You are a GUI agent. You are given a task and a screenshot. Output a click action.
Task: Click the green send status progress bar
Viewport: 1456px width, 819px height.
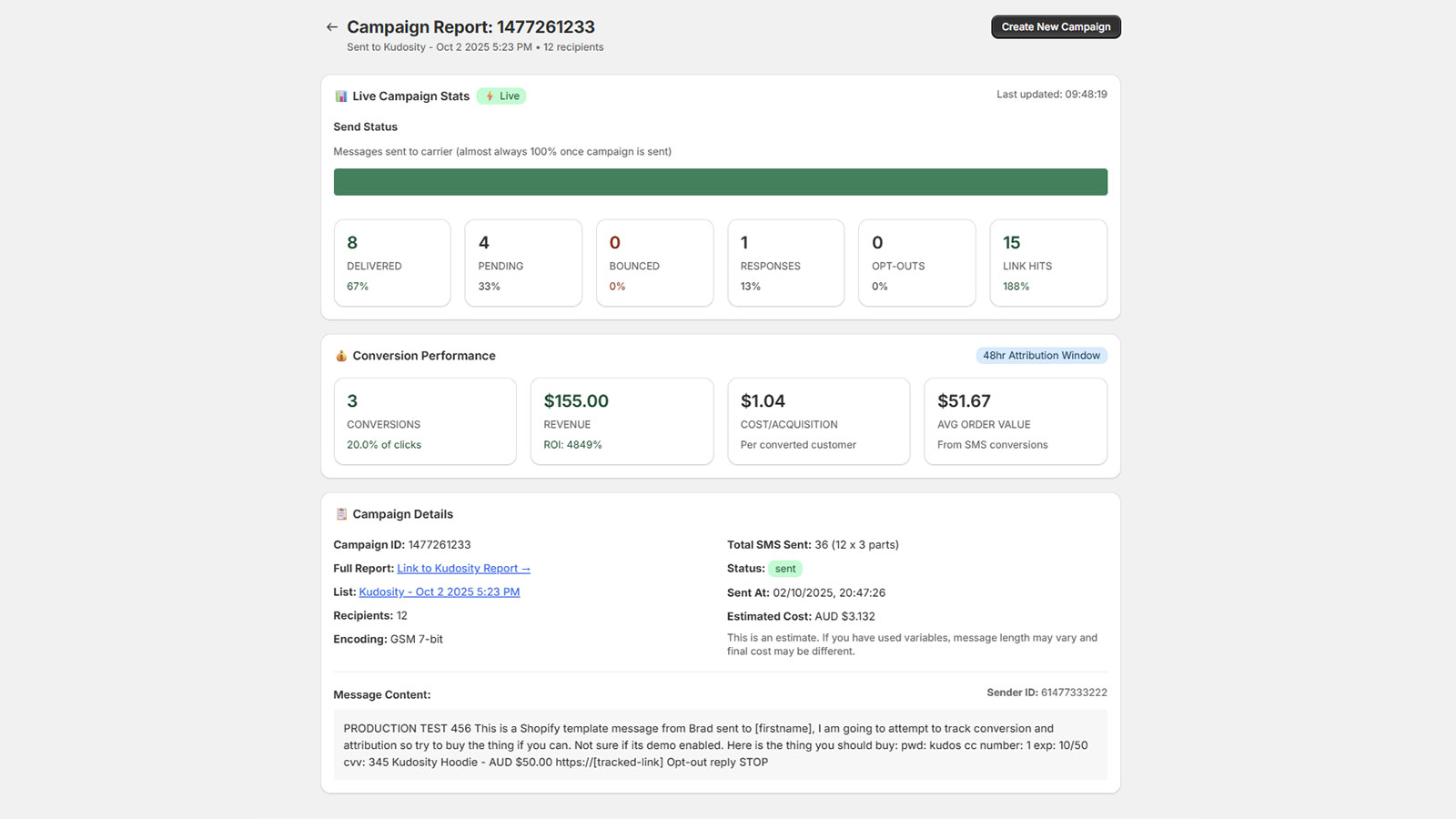[x=720, y=182]
